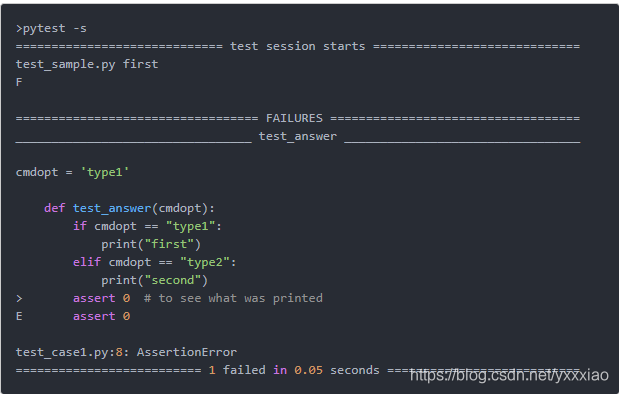
Task: Click the blue test_answer function name
Action: pos(112,208)
